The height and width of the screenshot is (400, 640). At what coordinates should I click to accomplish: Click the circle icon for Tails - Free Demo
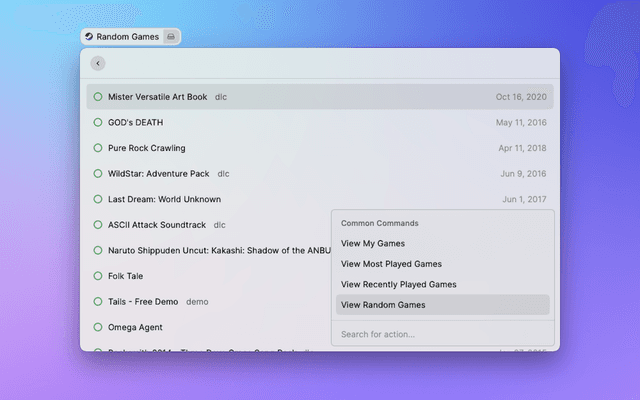coord(98,301)
